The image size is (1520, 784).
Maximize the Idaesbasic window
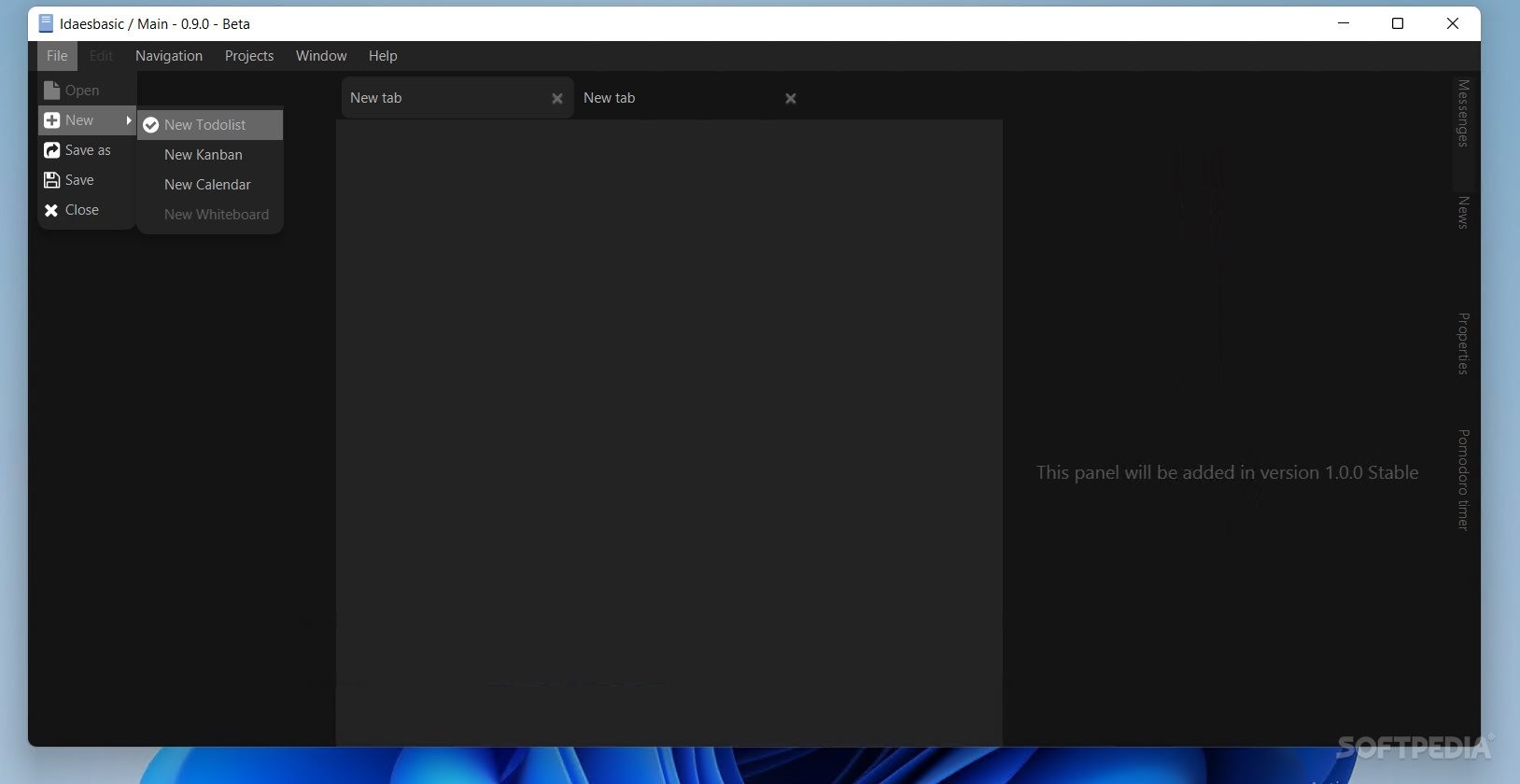pos(1398,23)
